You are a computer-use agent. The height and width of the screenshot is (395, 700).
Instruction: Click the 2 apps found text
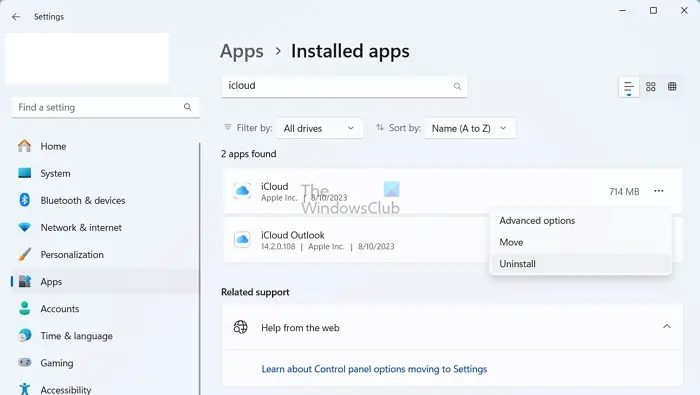click(249, 154)
